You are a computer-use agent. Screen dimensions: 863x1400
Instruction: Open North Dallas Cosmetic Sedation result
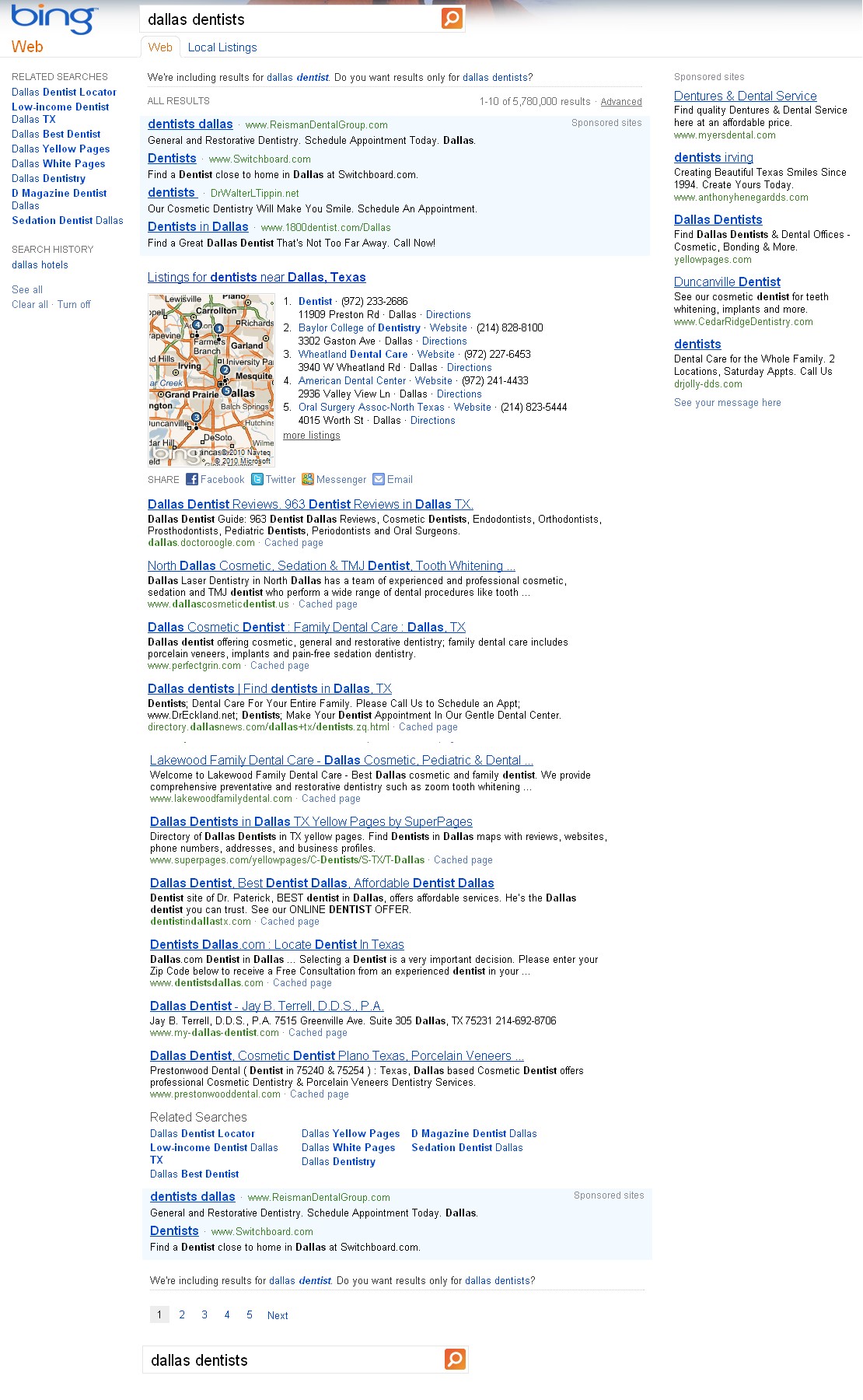pos(331,565)
